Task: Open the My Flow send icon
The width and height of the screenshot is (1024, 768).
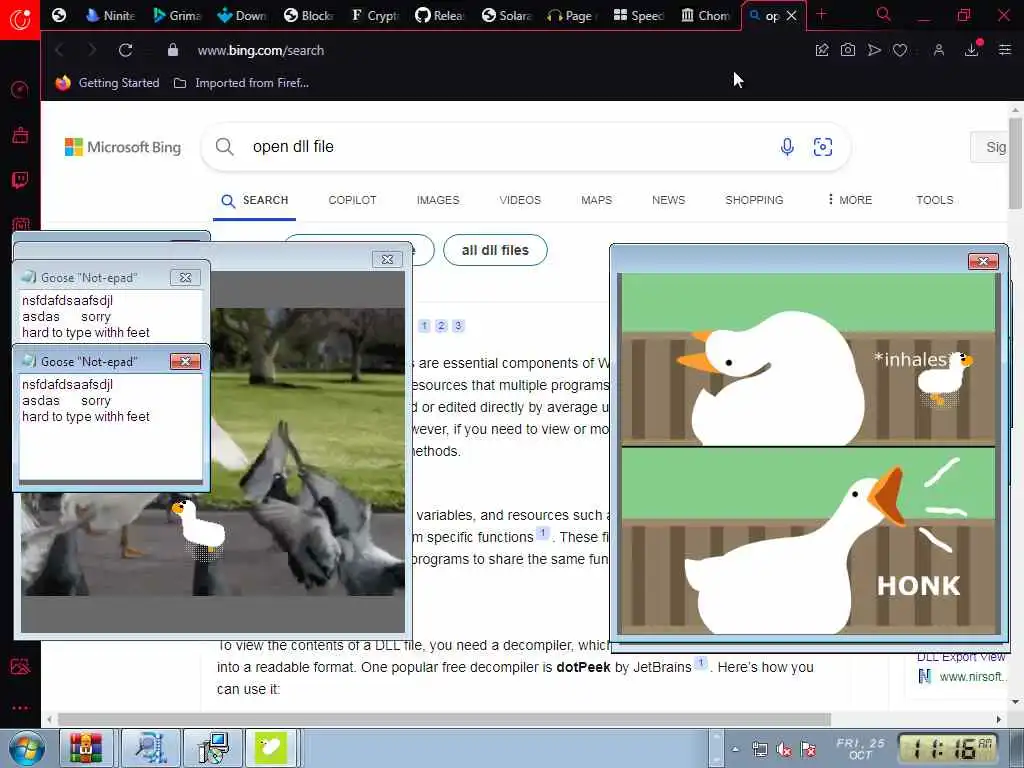Action: (874, 50)
